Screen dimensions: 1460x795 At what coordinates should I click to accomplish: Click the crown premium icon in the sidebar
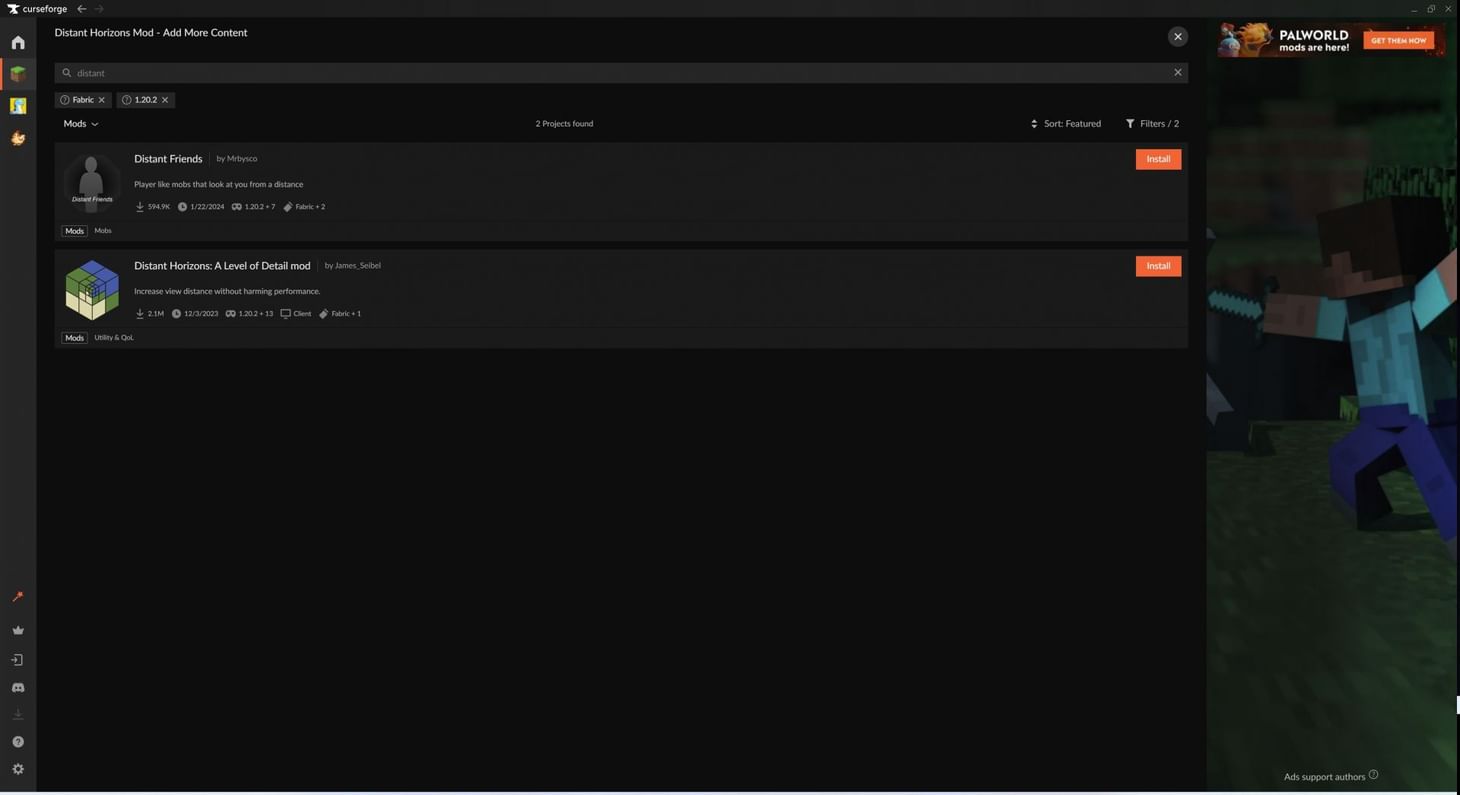[x=18, y=630]
